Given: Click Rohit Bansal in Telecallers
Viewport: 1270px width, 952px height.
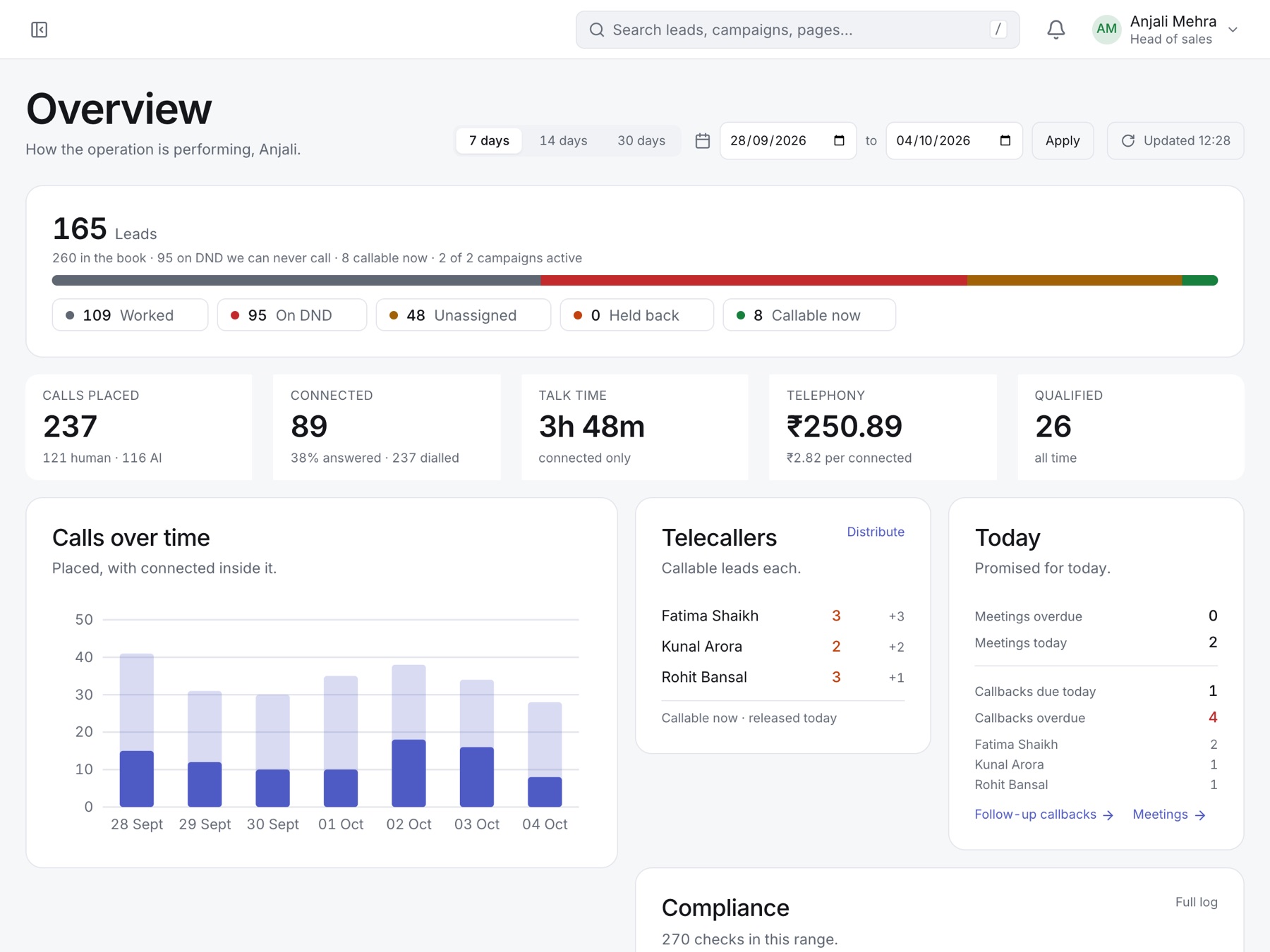Looking at the screenshot, I should [x=703, y=677].
